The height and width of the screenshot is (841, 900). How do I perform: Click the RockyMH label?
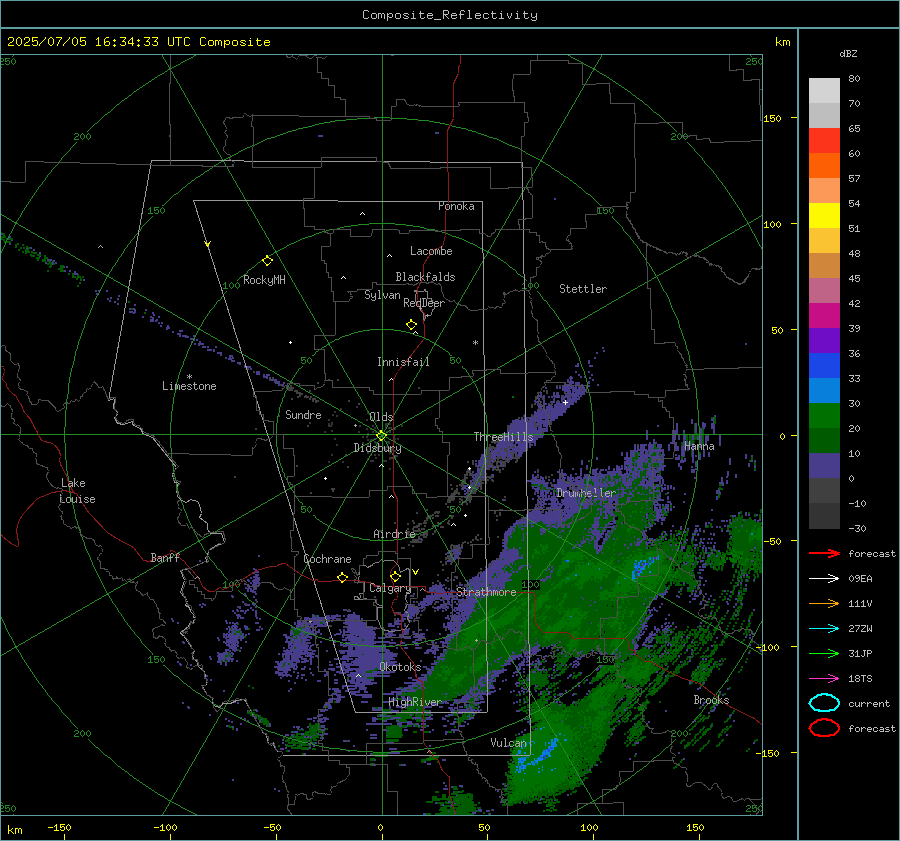click(x=264, y=280)
